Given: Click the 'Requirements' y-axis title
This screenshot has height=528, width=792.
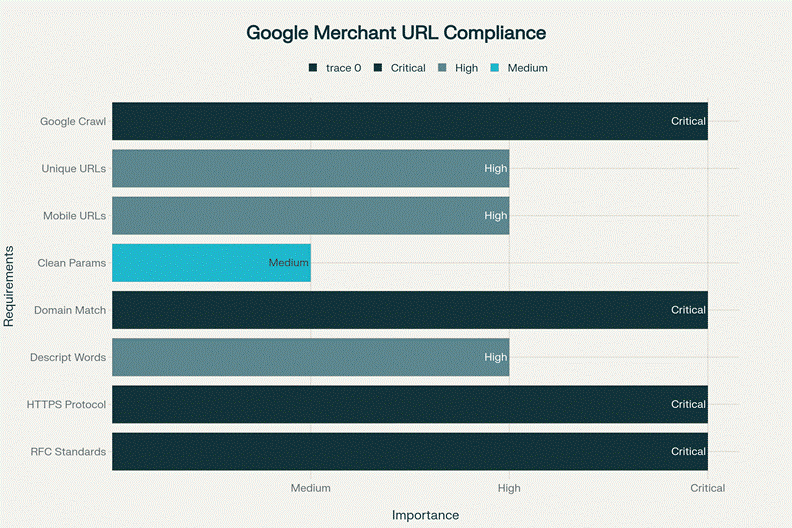Looking at the screenshot, I should [9, 286].
